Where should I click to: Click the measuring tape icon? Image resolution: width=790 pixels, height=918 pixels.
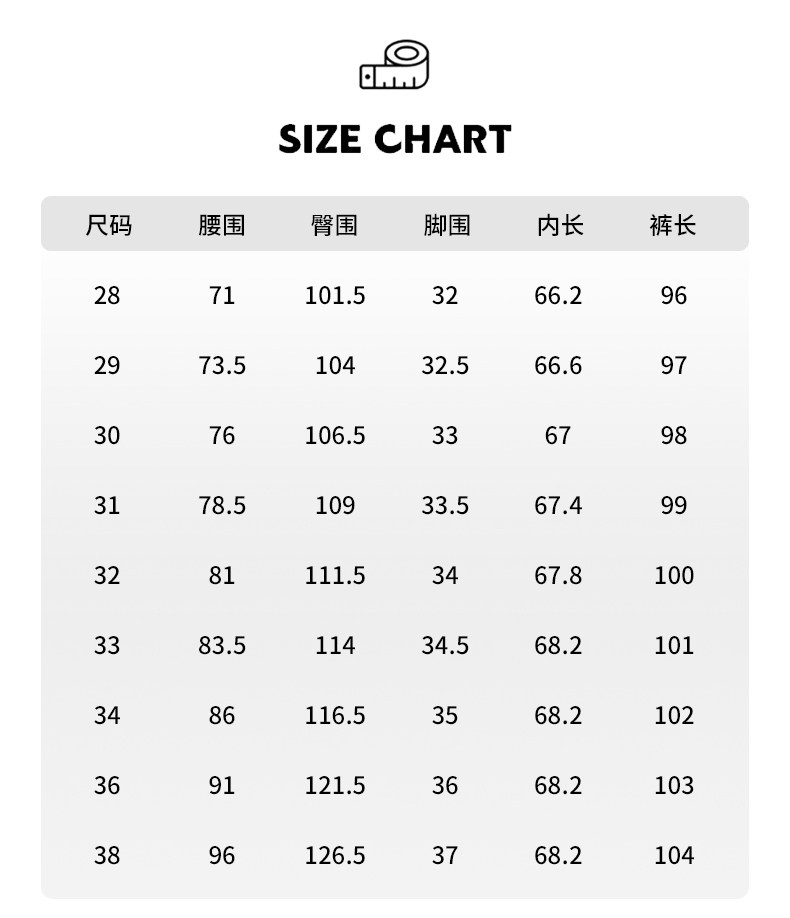[x=394, y=66]
